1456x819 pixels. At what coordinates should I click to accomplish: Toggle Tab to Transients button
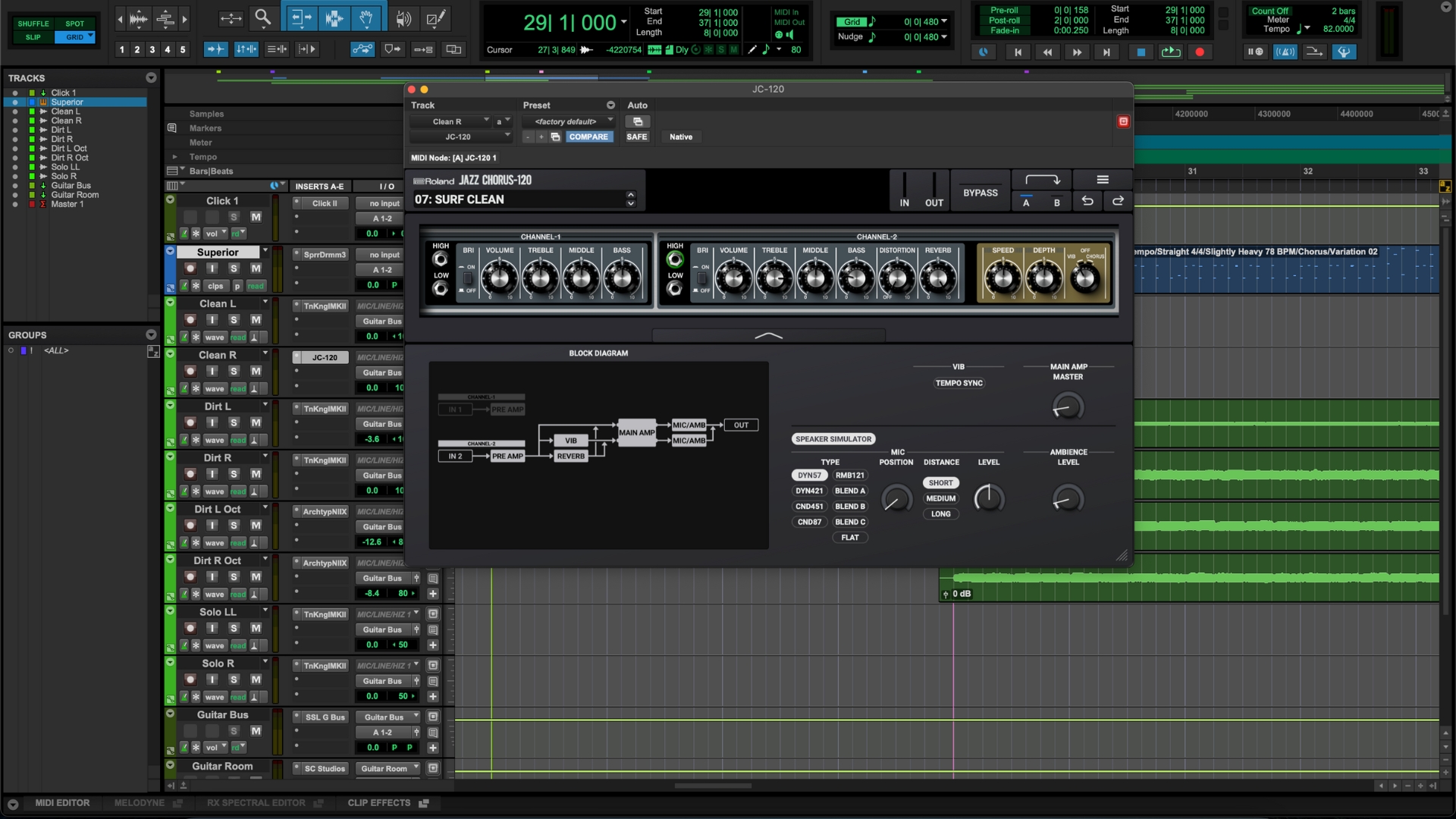click(215, 49)
